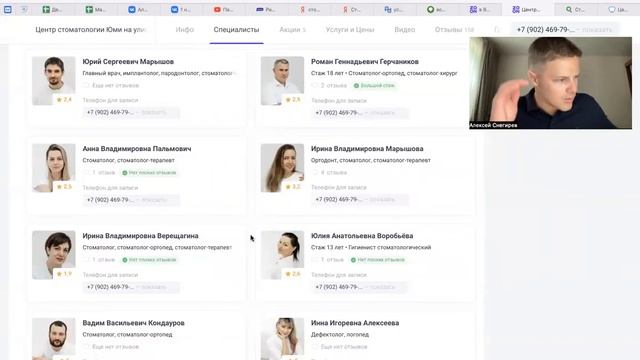The image size is (640, 360).
Task: Click green badge on Юлия Воробьёва card
Action: click(x=378, y=260)
